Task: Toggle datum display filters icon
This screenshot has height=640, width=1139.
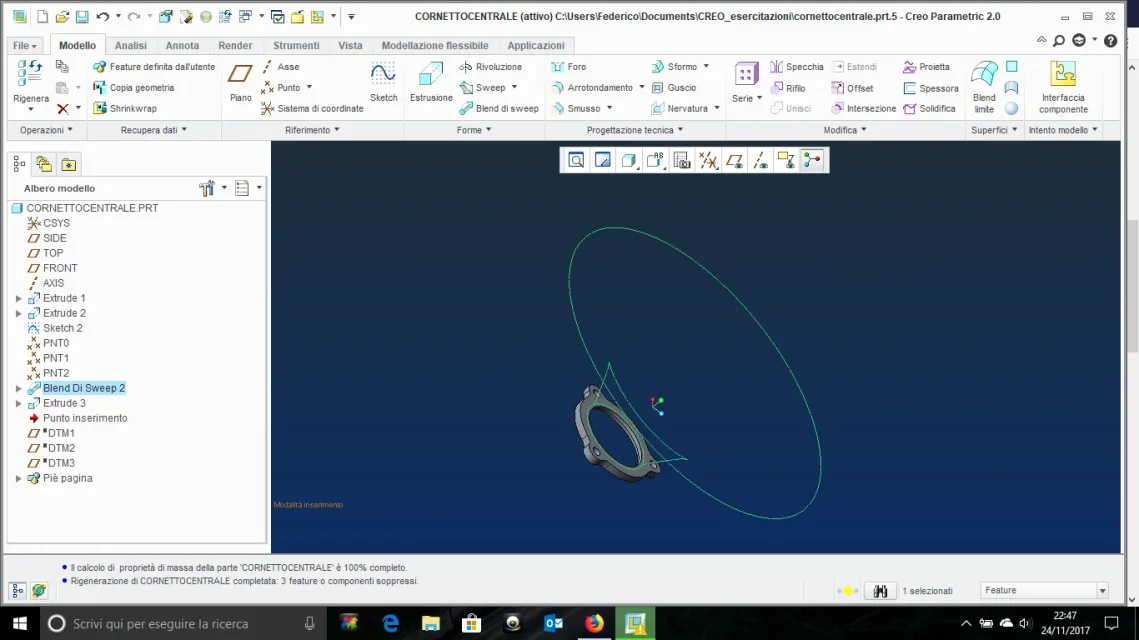Action: (708, 161)
